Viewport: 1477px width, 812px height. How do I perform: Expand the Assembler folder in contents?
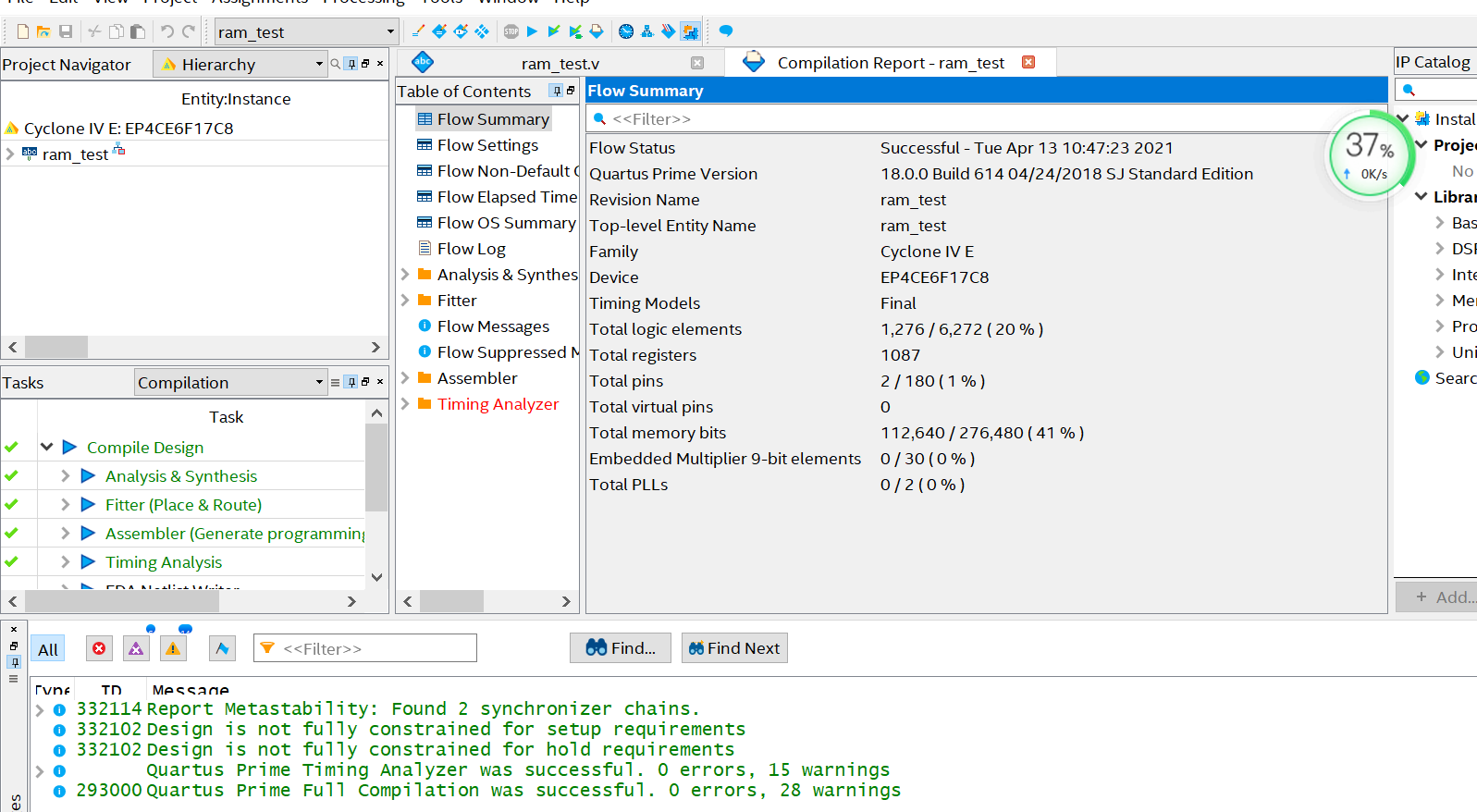405,377
